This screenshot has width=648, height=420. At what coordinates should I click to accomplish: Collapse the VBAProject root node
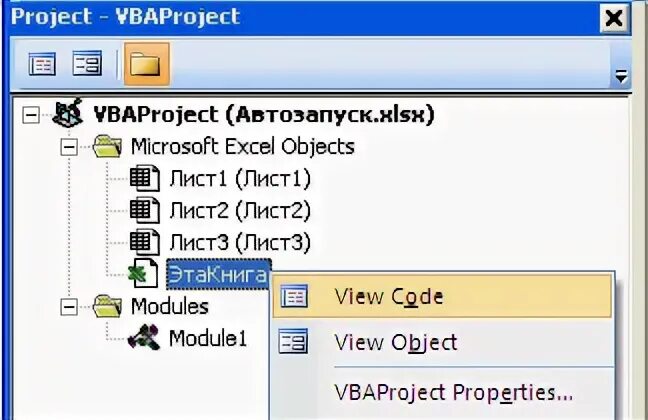pos(31,115)
